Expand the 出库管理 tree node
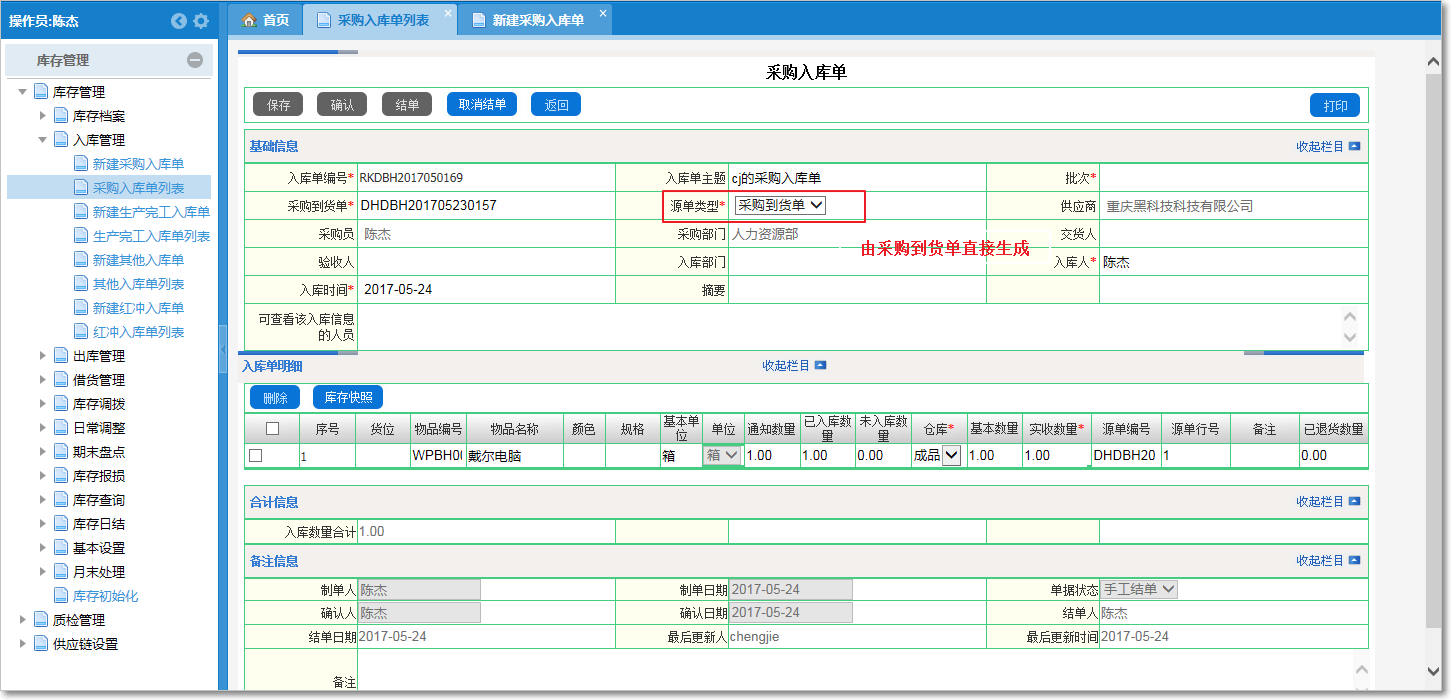 coord(42,356)
